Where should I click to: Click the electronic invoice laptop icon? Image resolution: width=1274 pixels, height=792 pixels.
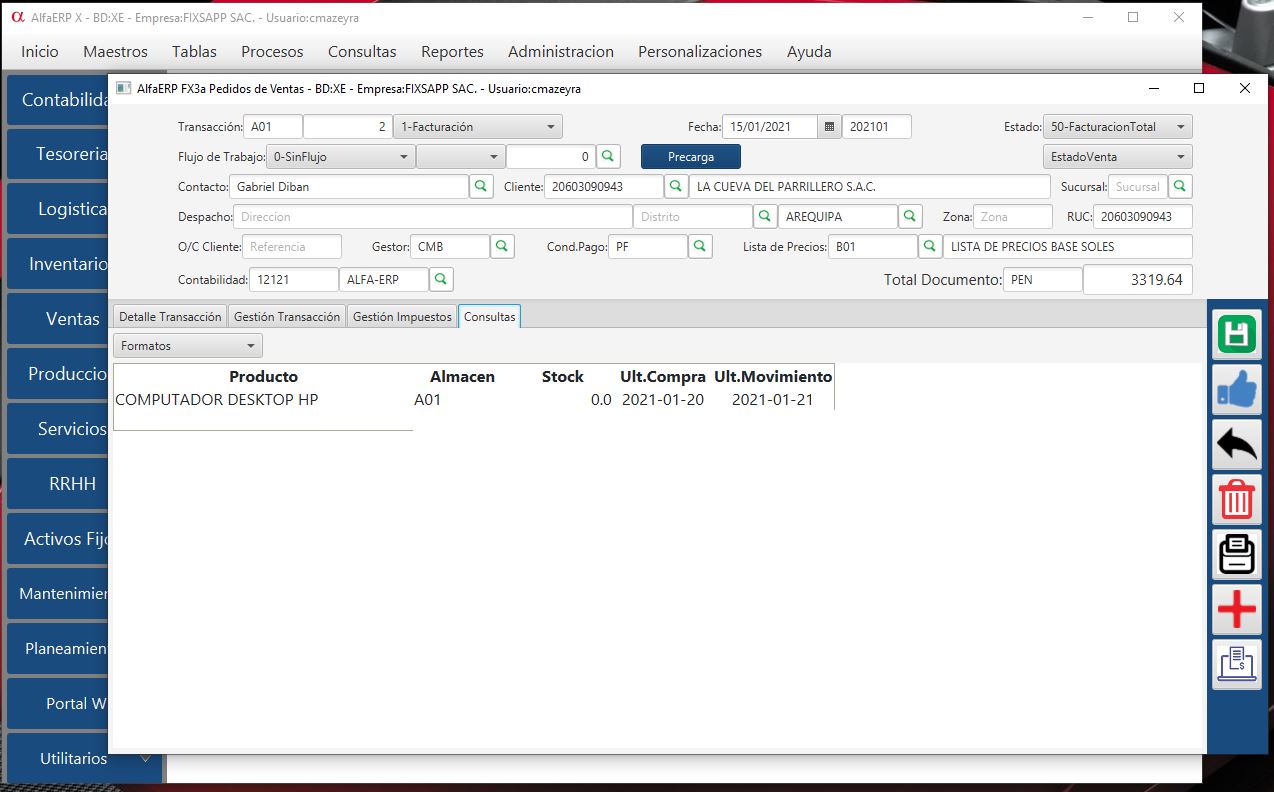(x=1237, y=664)
